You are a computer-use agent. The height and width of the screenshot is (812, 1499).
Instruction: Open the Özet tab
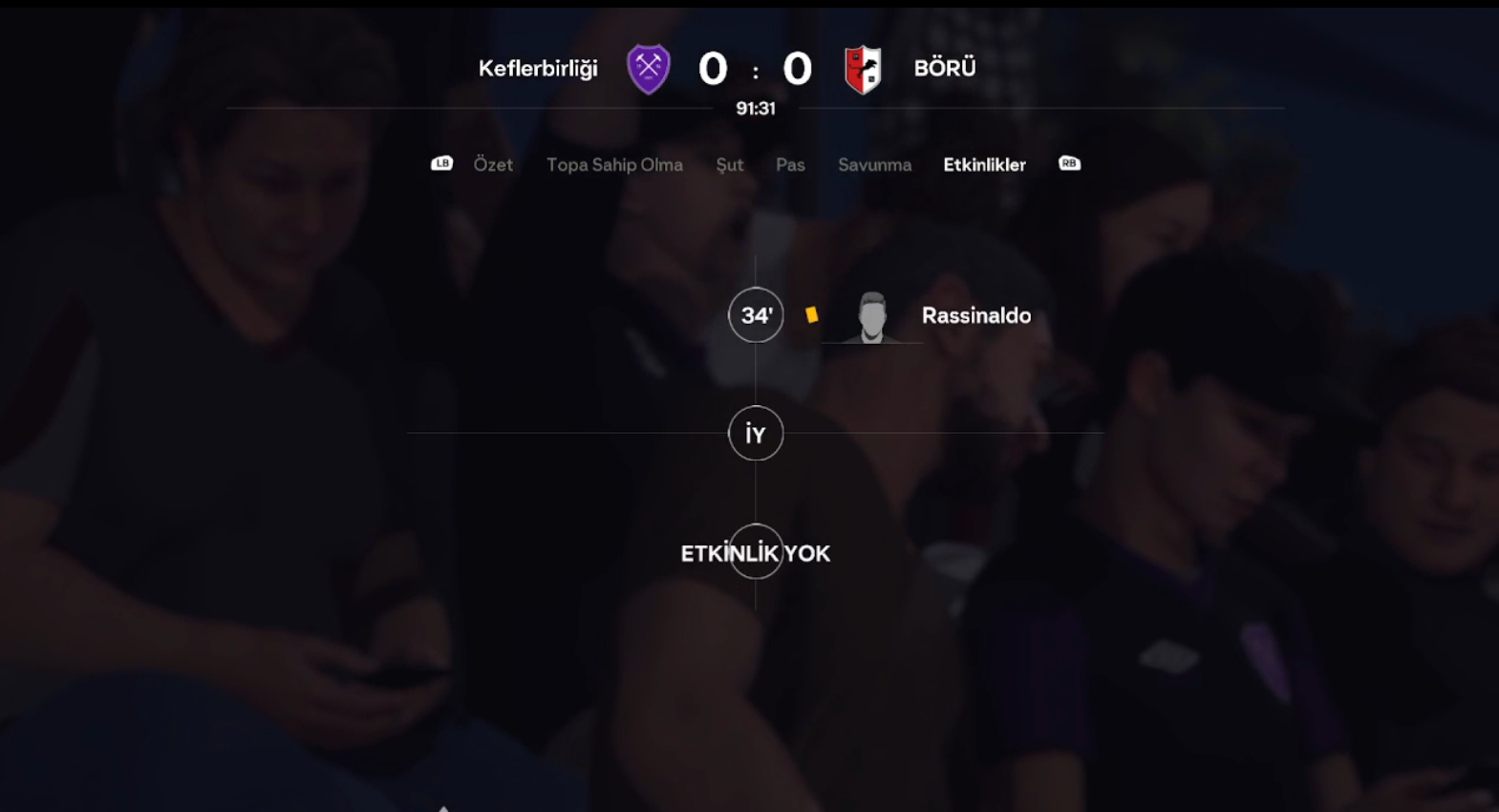click(493, 164)
